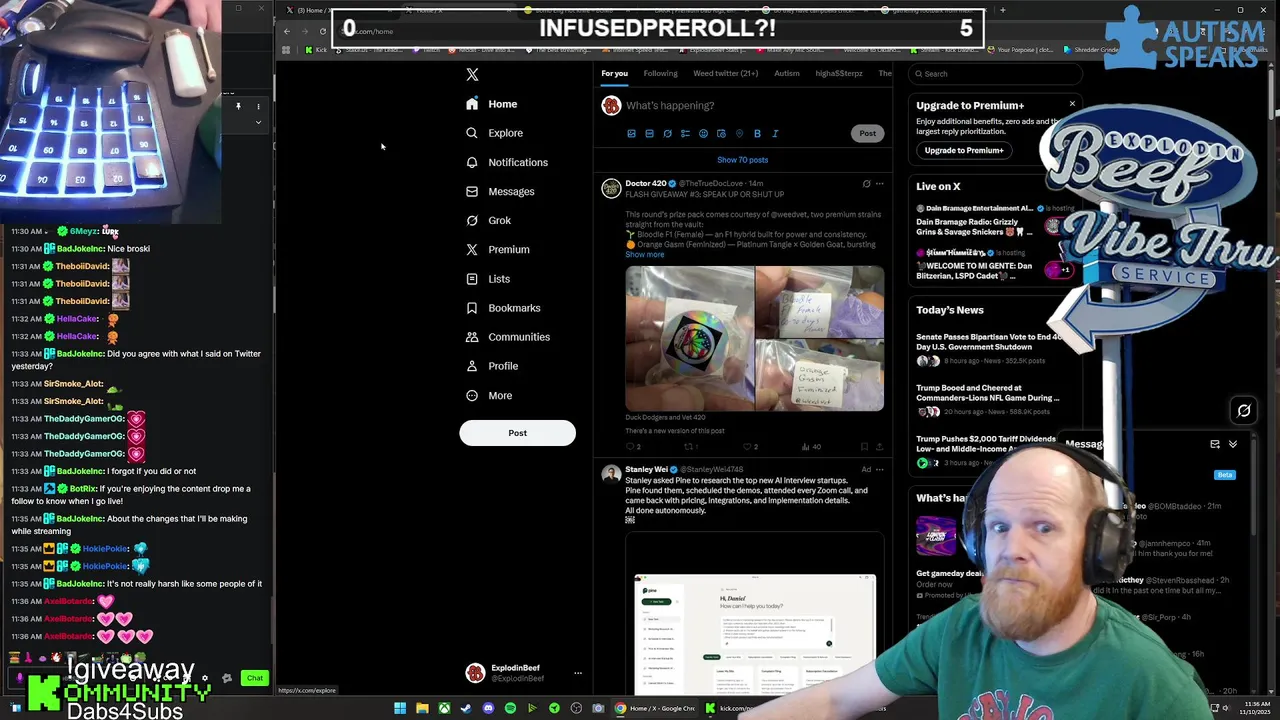The height and width of the screenshot is (720, 1280).
Task: Open the Senate Passes Bipartisan Vote news item
Action: coord(988,348)
